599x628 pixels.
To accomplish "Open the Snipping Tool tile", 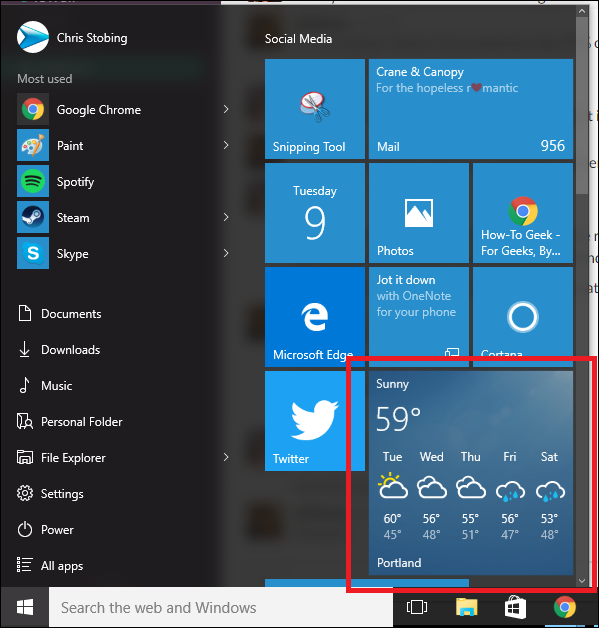I will 315,109.
